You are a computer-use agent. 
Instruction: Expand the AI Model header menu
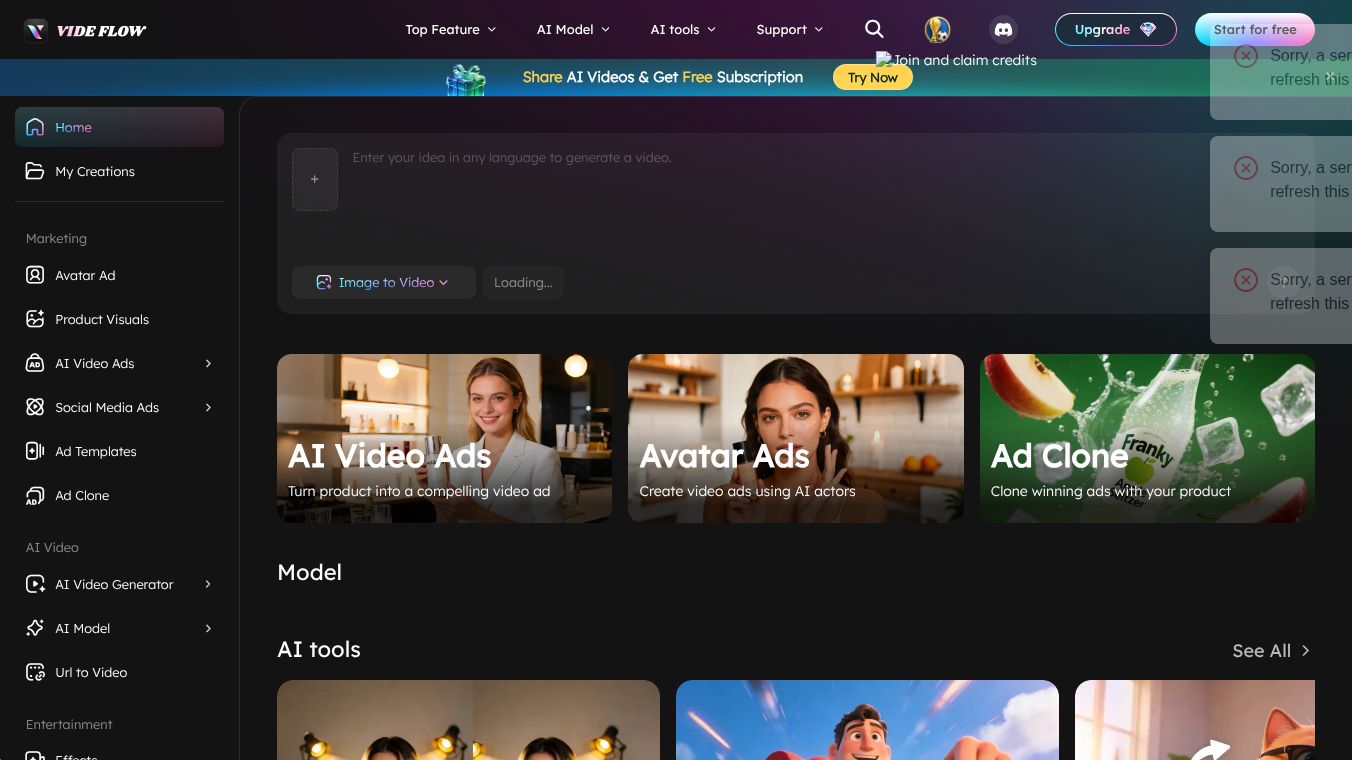[573, 29]
